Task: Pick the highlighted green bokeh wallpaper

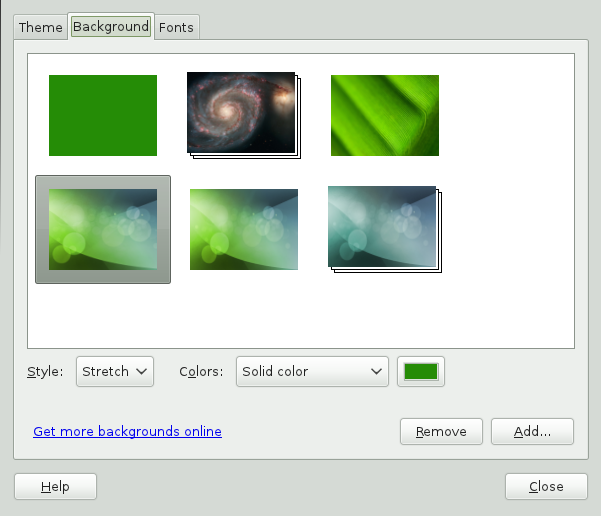Action: coord(103,229)
